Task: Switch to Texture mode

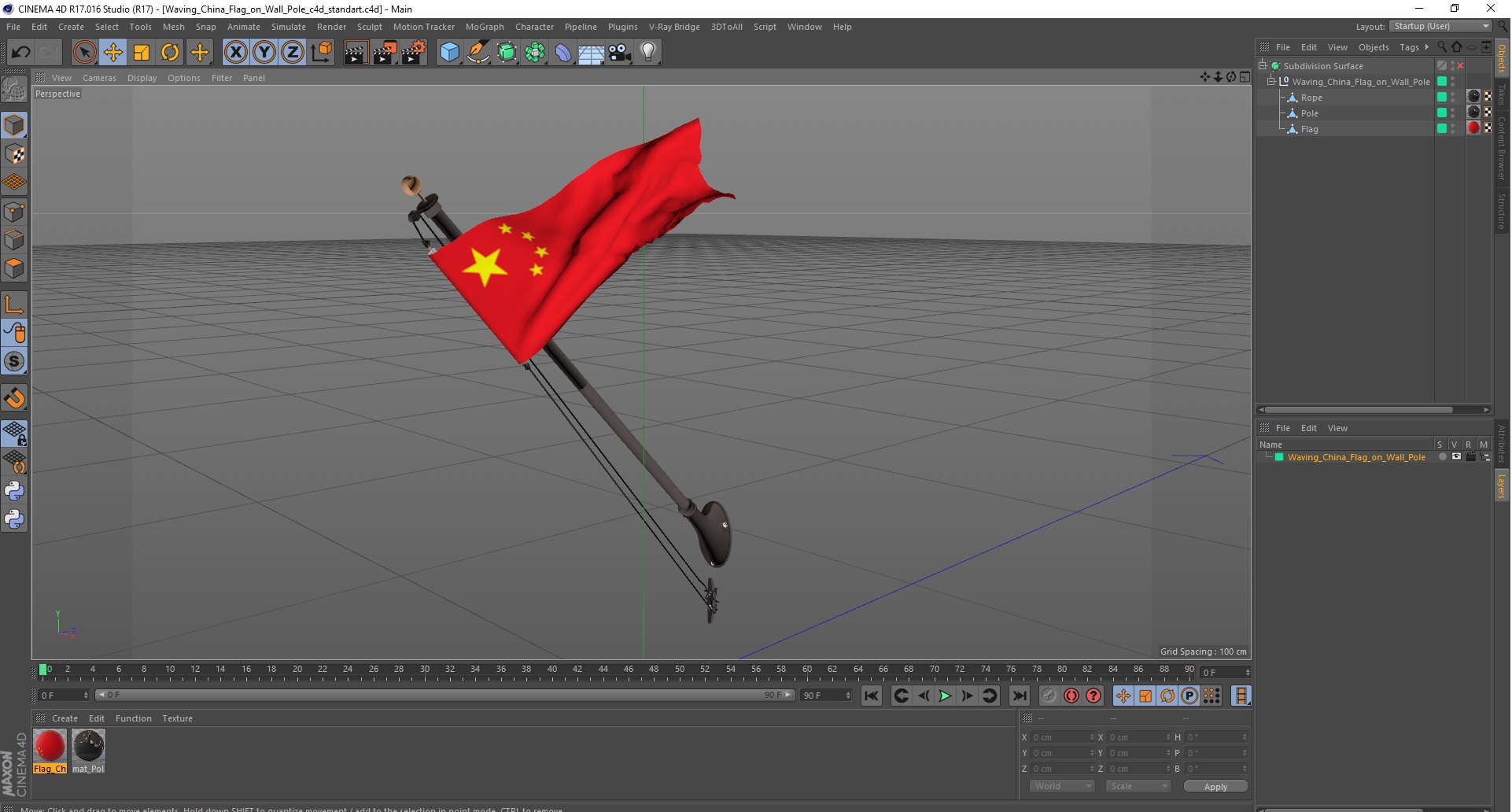Action: pyautogui.click(x=14, y=154)
